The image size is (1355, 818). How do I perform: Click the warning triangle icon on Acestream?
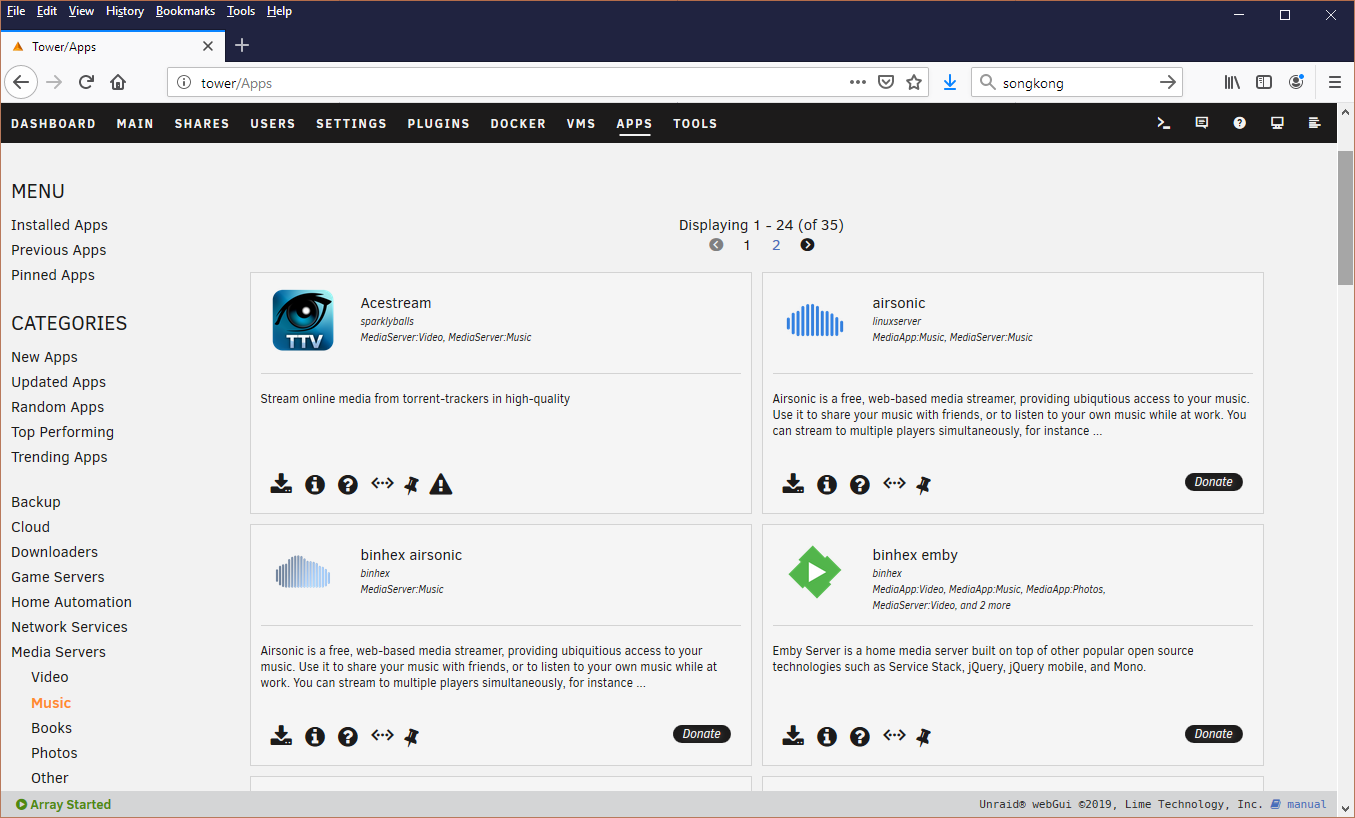click(x=441, y=485)
